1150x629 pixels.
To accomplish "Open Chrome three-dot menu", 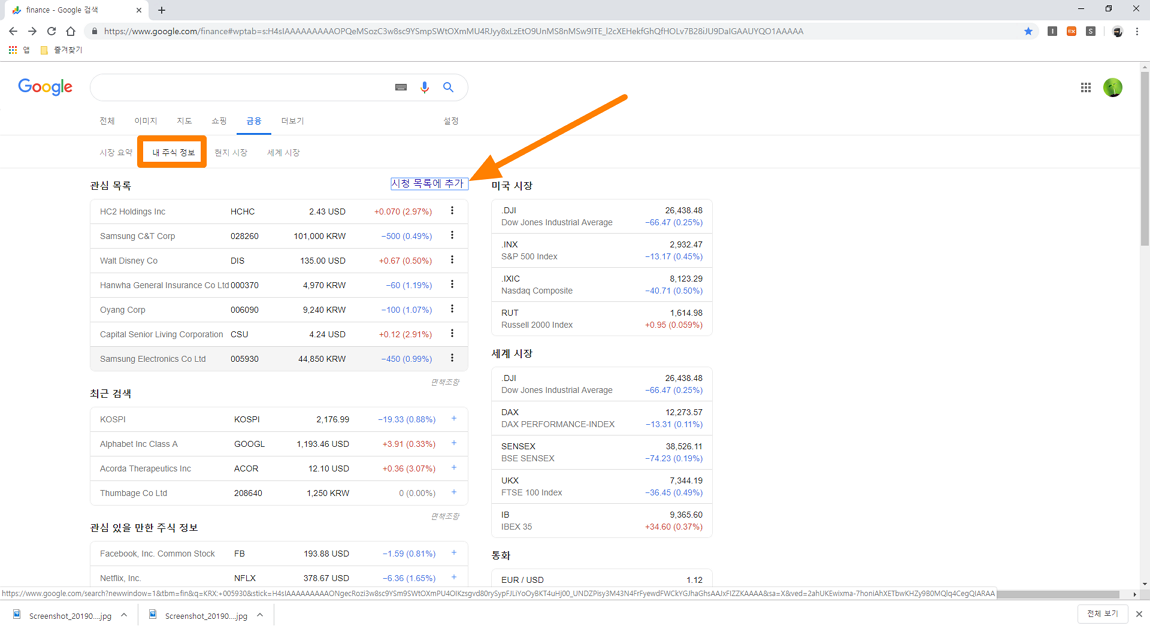I will tap(1137, 31).
